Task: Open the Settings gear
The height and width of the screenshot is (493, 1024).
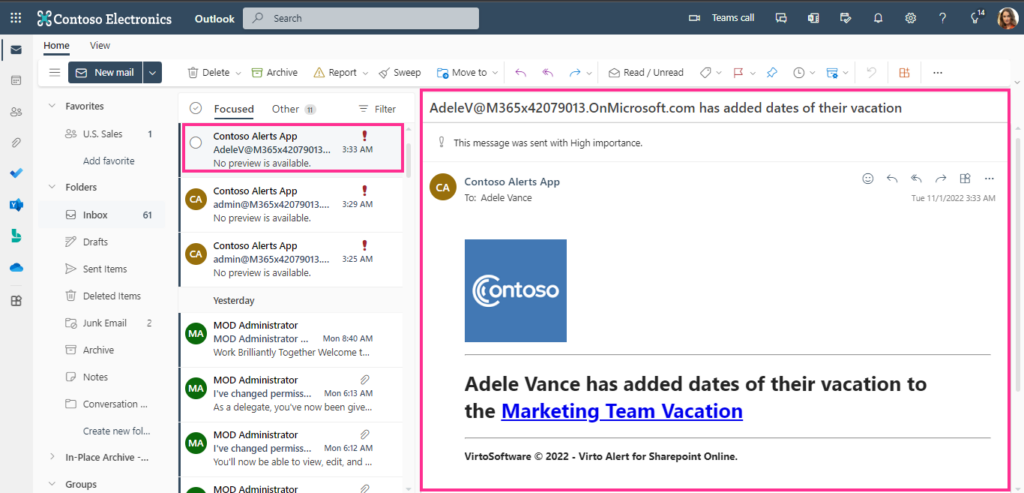Action: (x=910, y=18)
